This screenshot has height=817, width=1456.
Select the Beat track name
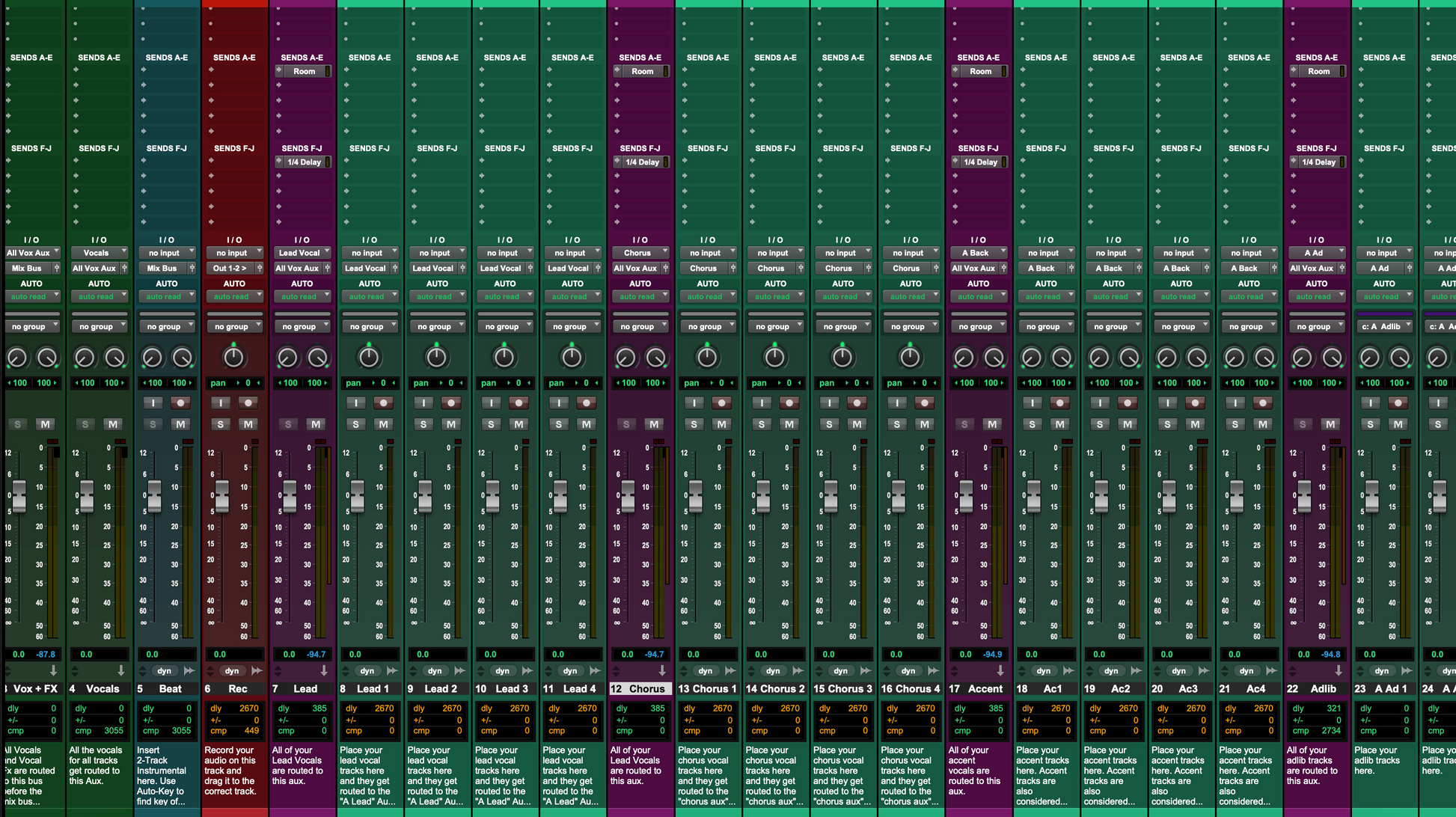tap(170, 689)
